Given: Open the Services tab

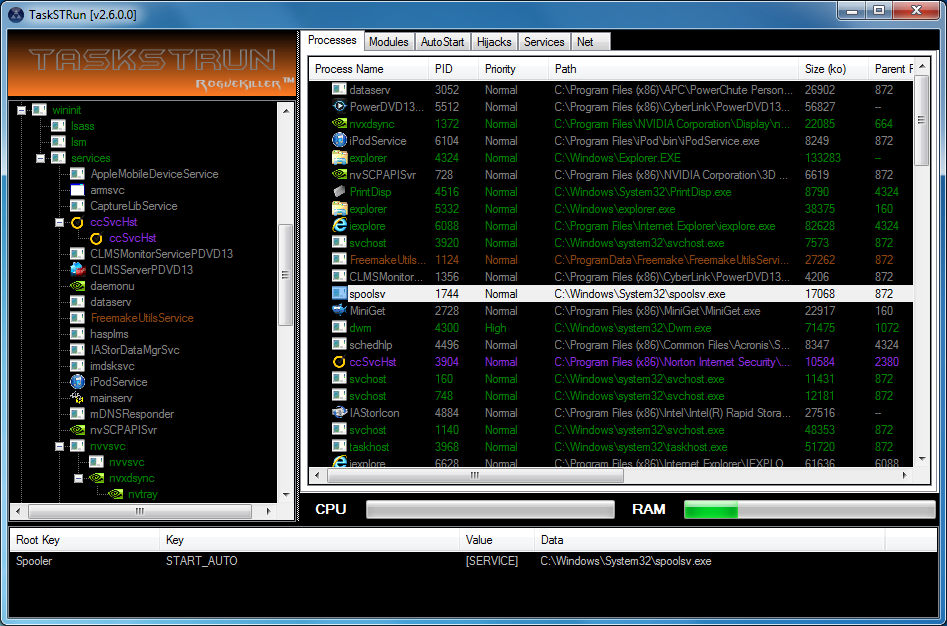Looking at the screenshot, I should [x=544, y=42].
